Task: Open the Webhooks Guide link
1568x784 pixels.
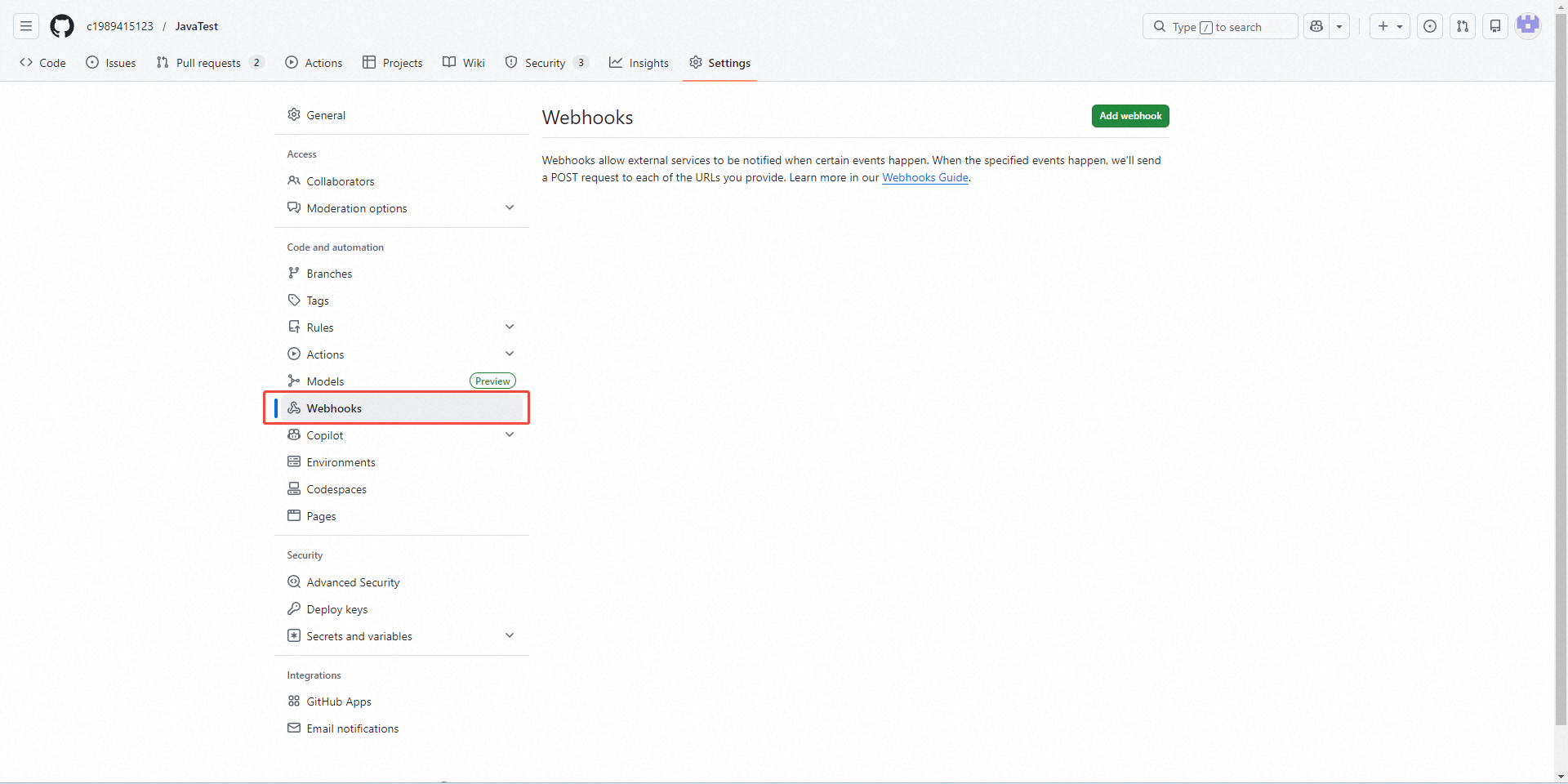Action: pos(924,177)
